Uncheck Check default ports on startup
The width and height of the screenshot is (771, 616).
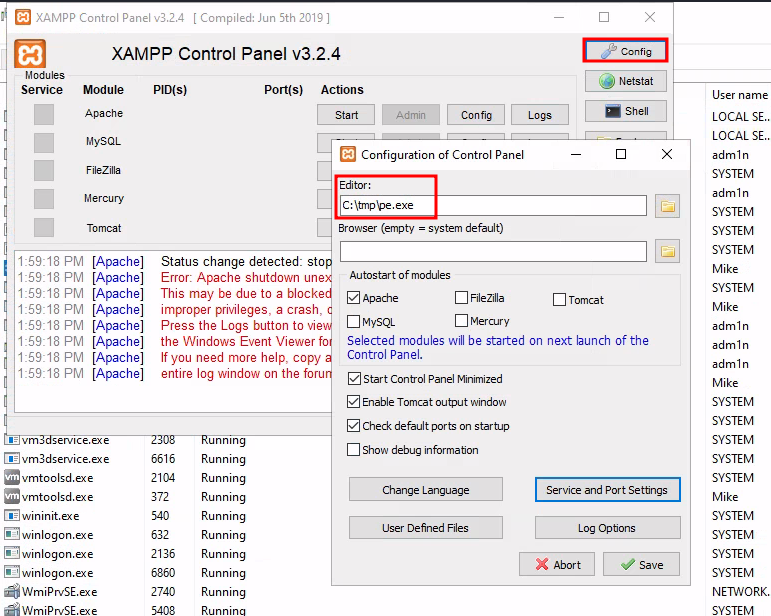coord(354,425)
